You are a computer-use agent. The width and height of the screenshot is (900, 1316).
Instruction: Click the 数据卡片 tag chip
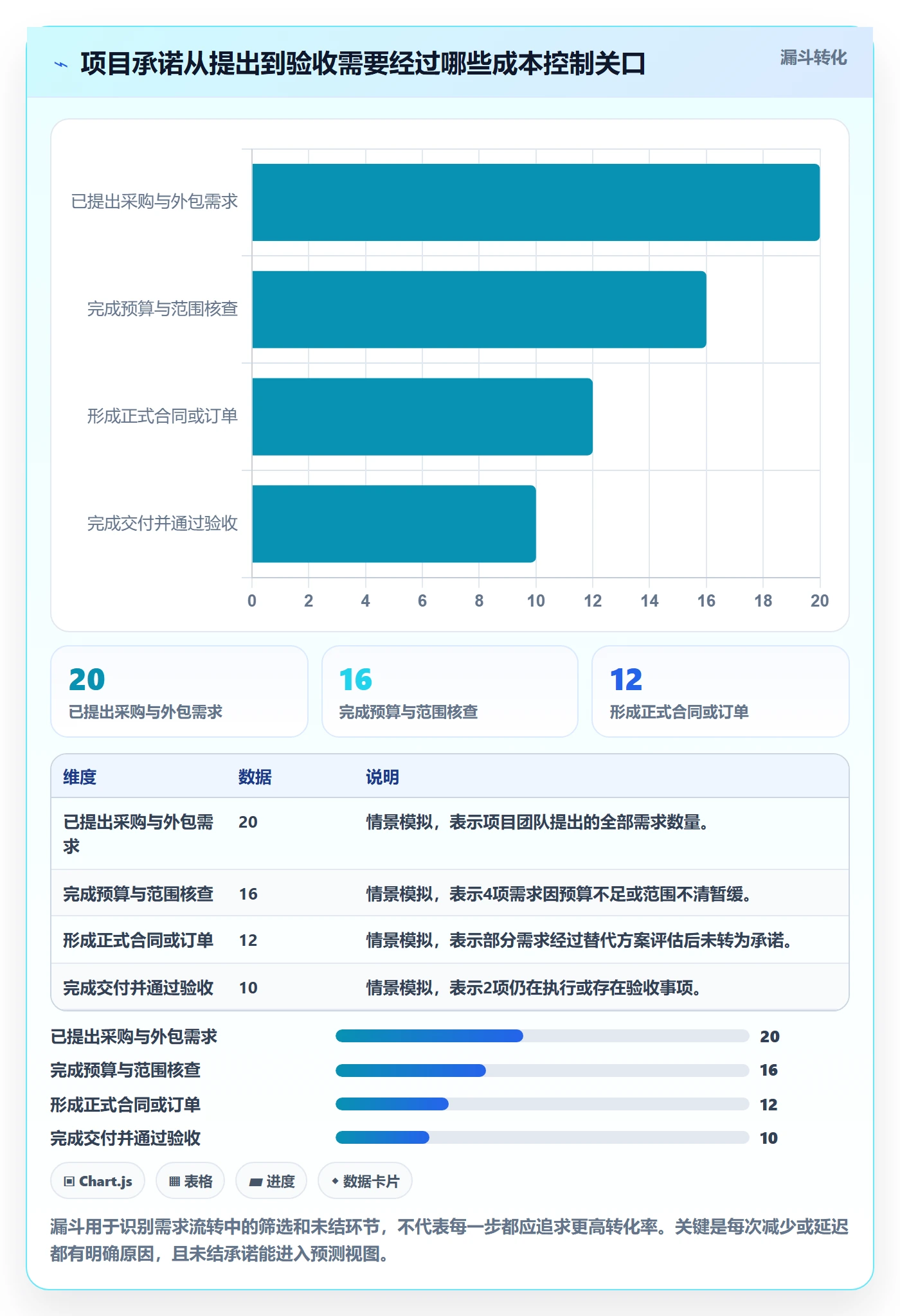click(365, 1181)
